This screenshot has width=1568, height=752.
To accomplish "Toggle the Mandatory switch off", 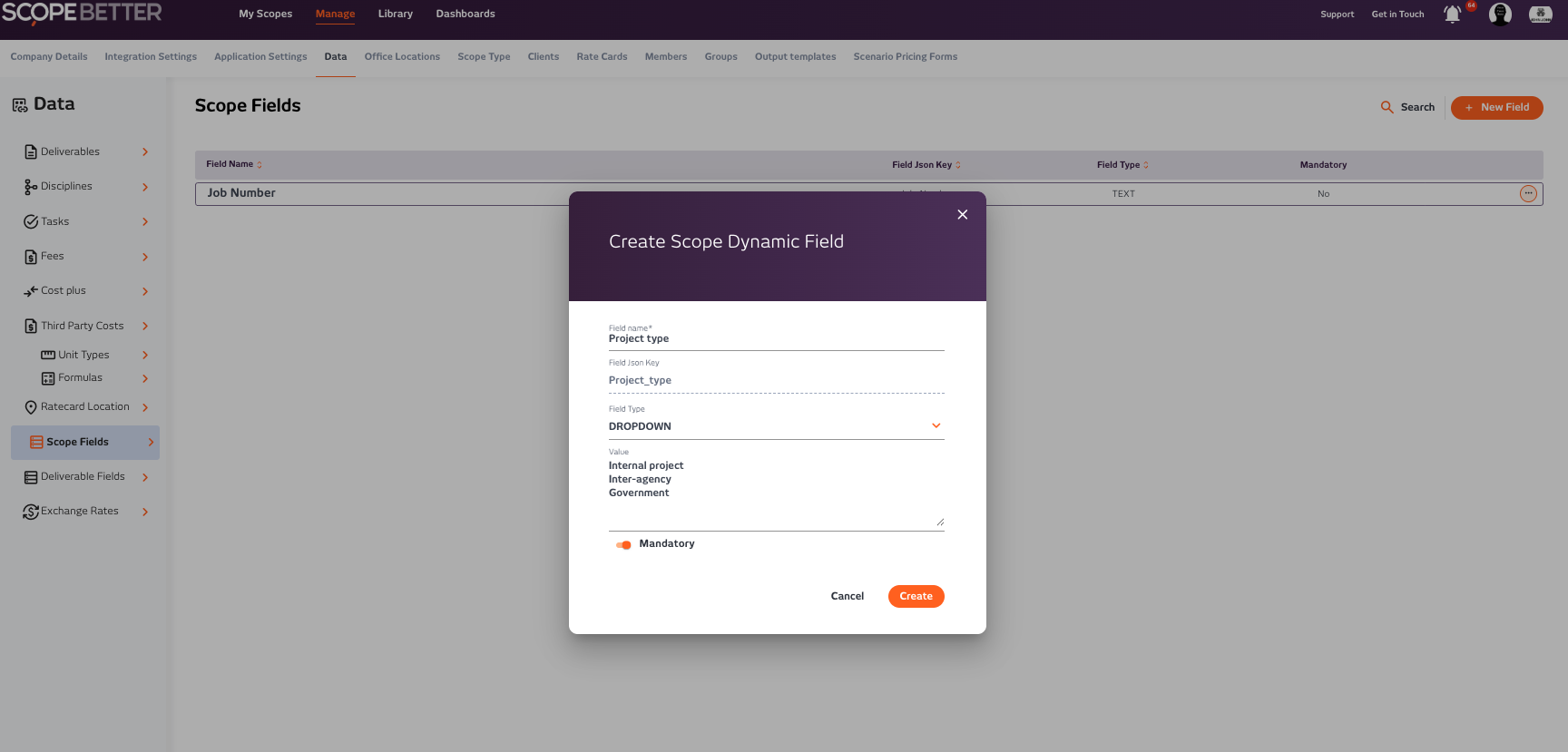I will click(623, 545).
